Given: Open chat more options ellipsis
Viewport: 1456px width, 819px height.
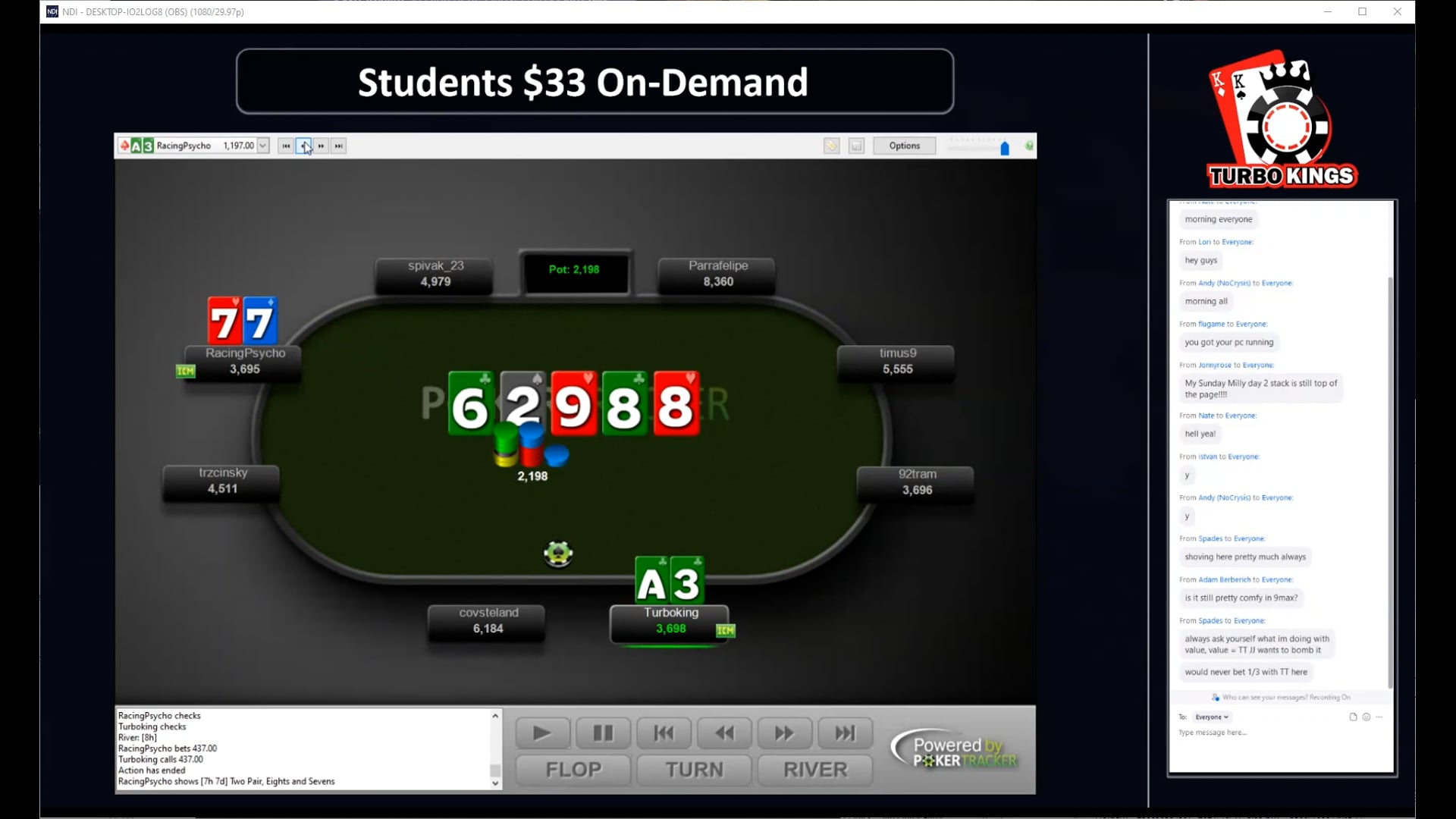Looking at the screenshot, I should point(1379,717).
